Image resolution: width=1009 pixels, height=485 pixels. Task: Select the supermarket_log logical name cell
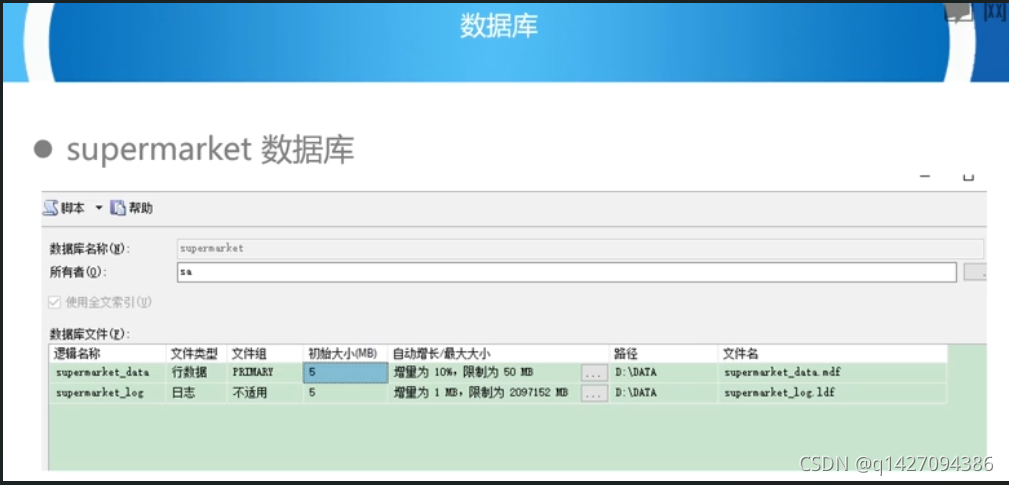107,392
